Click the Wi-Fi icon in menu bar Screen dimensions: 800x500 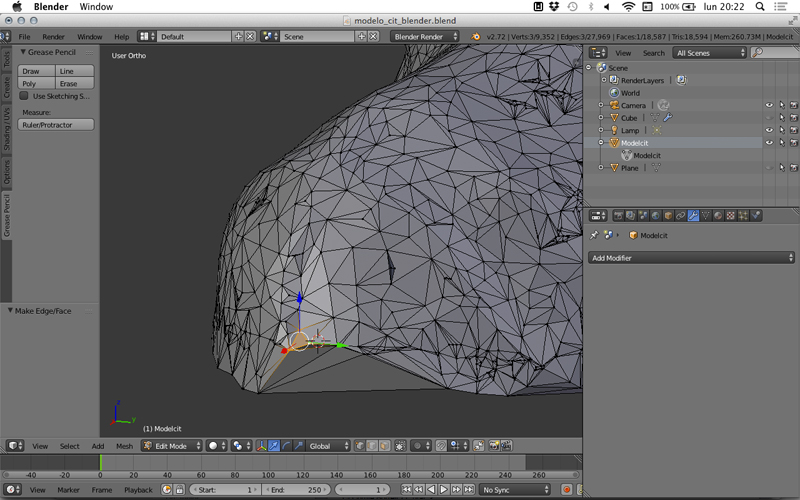(x=629, y=7)
